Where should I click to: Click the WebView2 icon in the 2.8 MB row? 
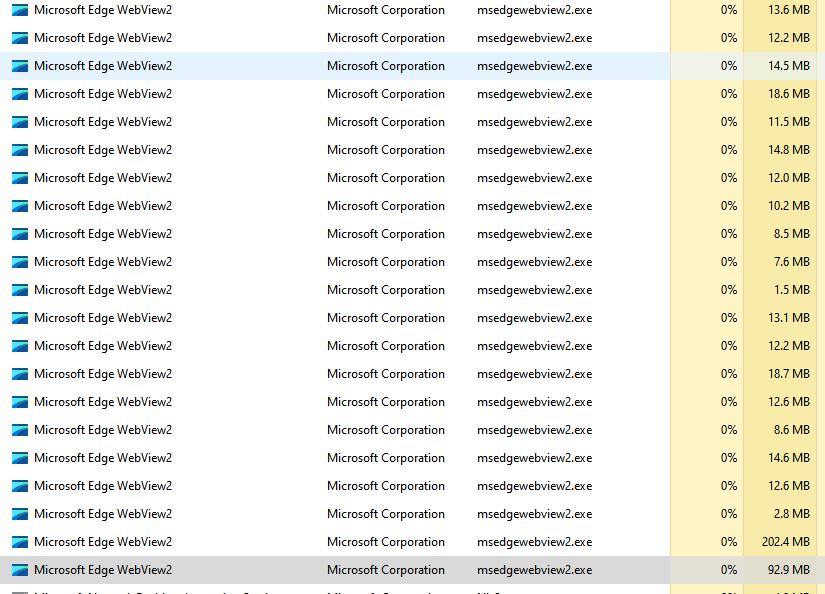[x=20, y=514]
